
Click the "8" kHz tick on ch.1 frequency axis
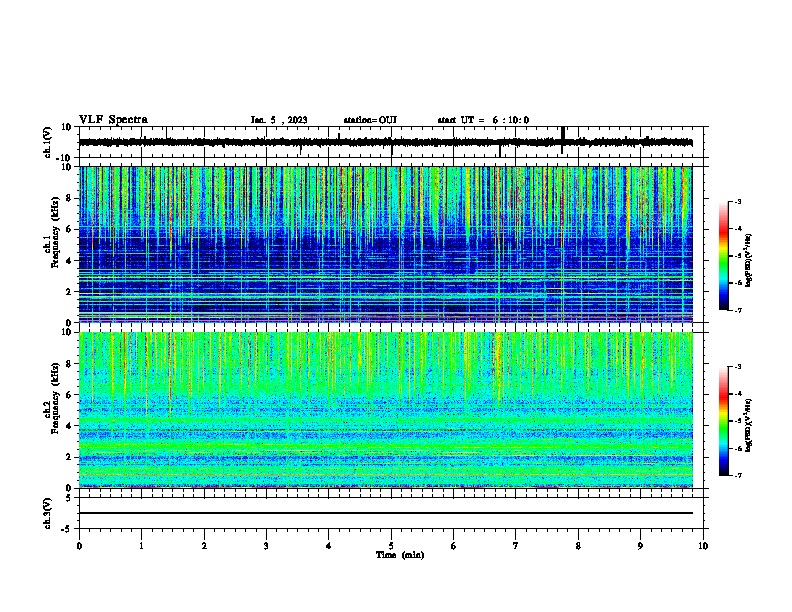pos(69,198)
